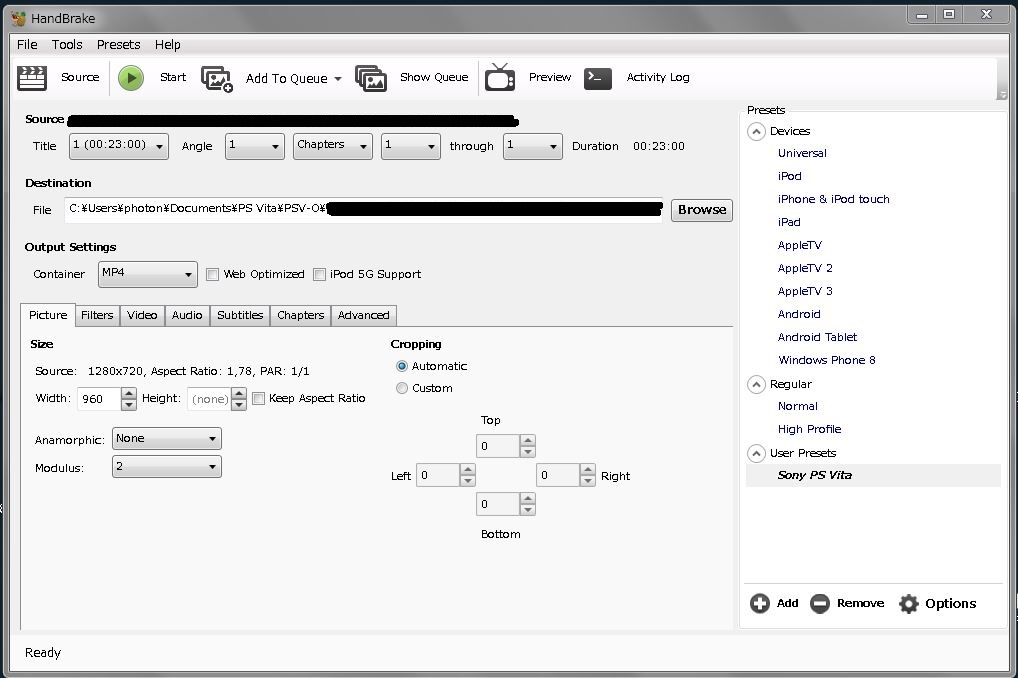Increase Width using up stepper arrow
1018x678 pixels.
click(x=129, y=393)
